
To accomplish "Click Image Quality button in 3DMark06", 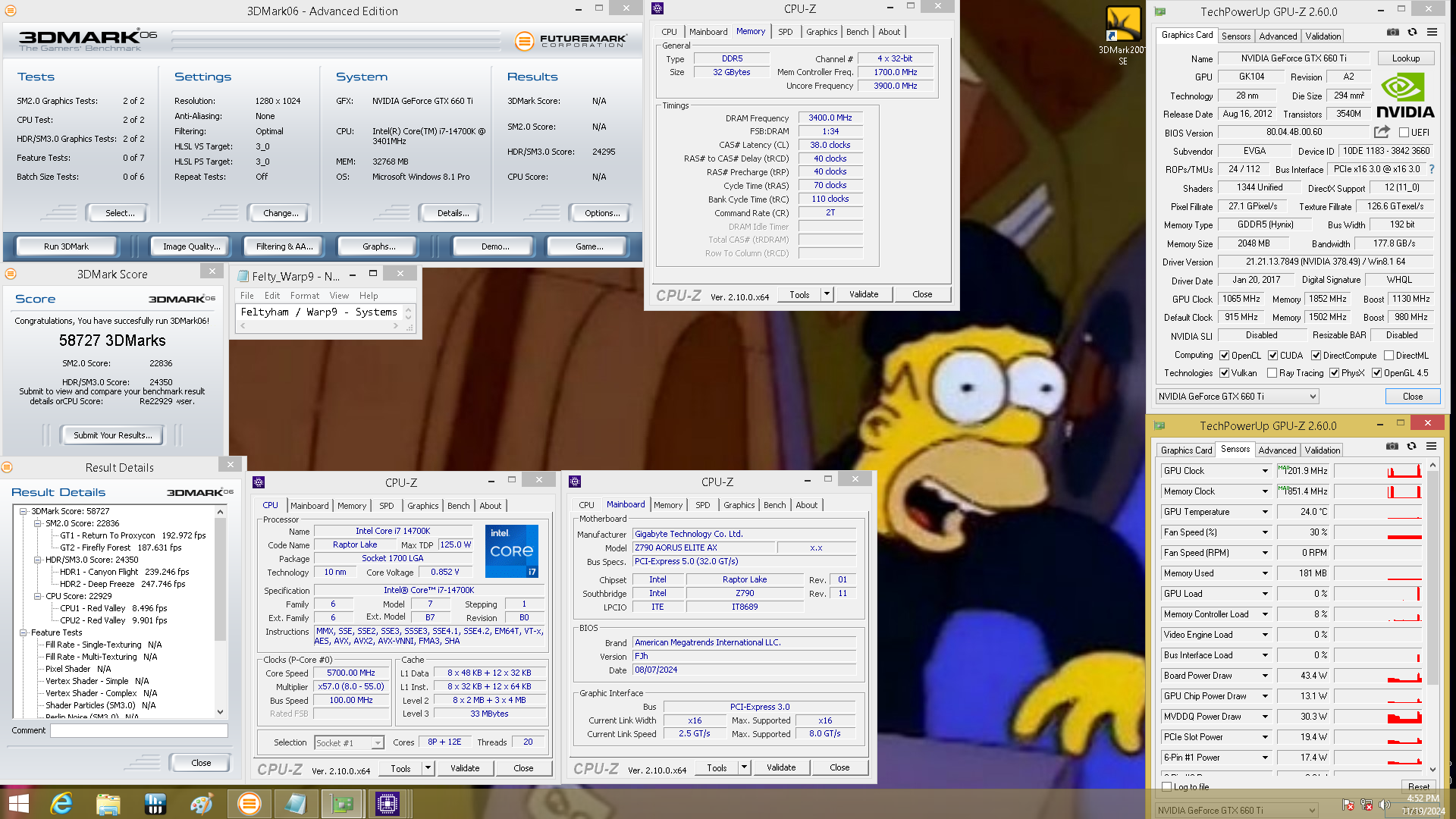I will pos(191,246).
